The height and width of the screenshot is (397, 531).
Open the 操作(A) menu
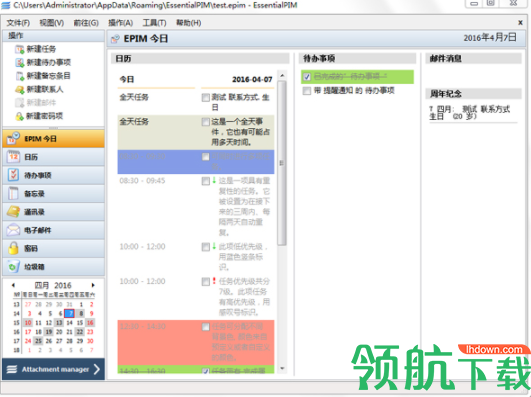(x=120, y=23)
